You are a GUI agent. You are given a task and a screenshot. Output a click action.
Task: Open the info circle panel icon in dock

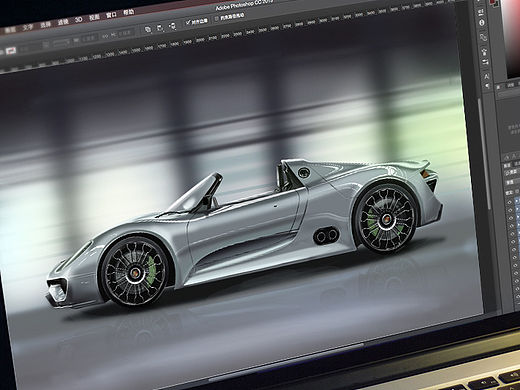coord(482,23)
